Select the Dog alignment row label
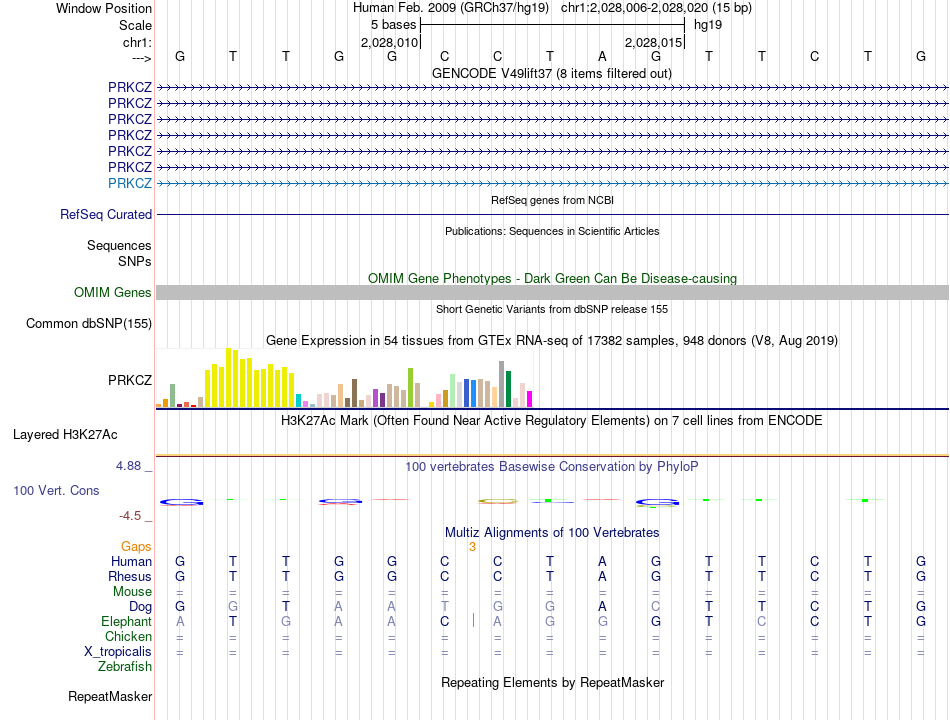 141,607
